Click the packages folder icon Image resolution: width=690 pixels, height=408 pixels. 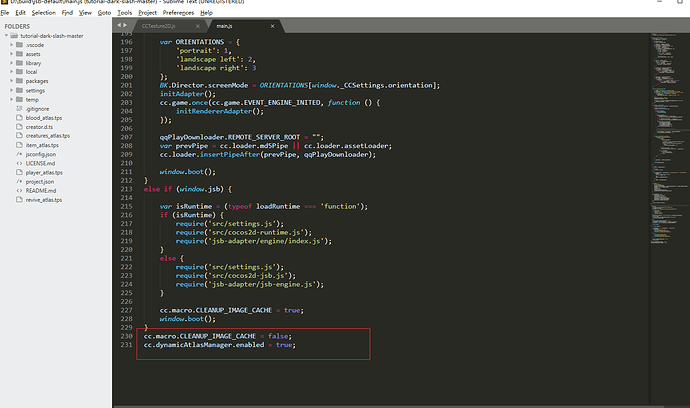coord(19,81)
